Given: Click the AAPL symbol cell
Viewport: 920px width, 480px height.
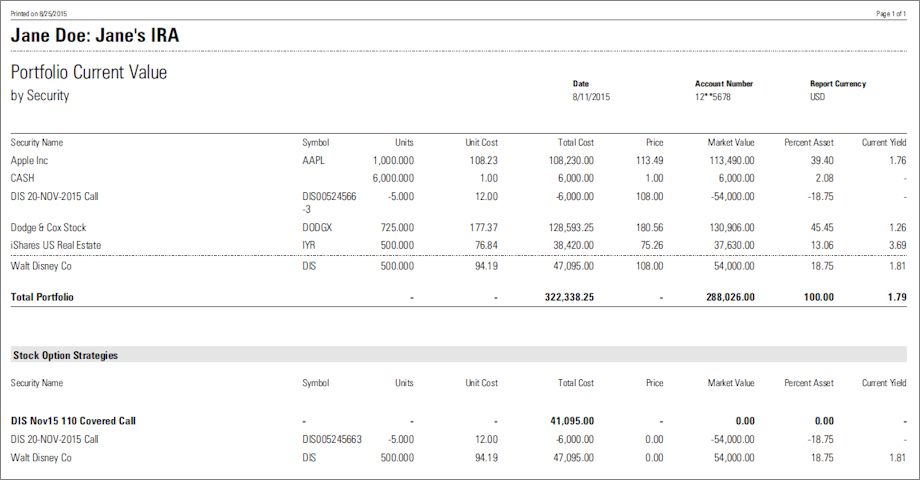Looking at the screenshot, I should pyautogui.click(x=313, y=160).
